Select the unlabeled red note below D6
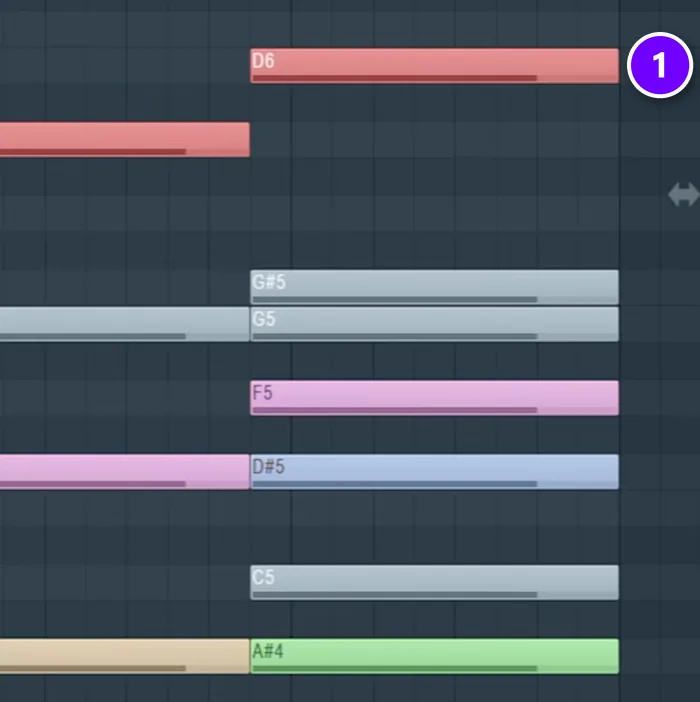 pos(125,140)
